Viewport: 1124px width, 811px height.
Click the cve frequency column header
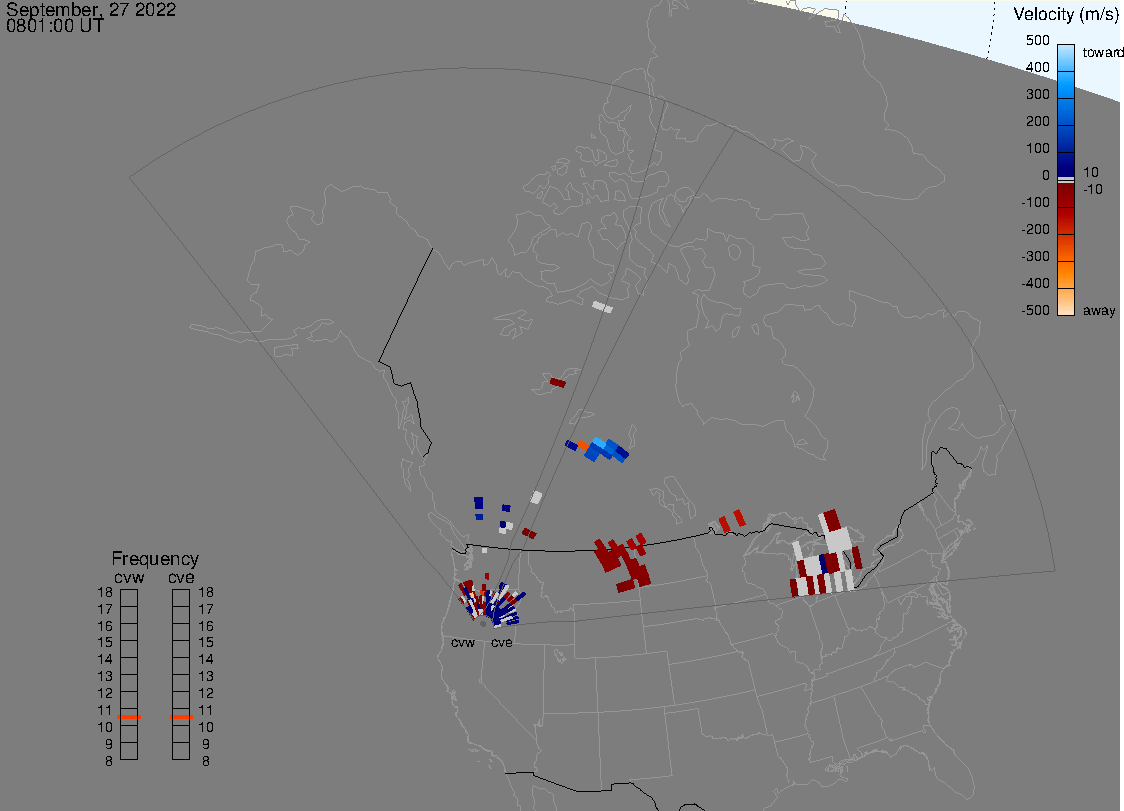(181, 577)
